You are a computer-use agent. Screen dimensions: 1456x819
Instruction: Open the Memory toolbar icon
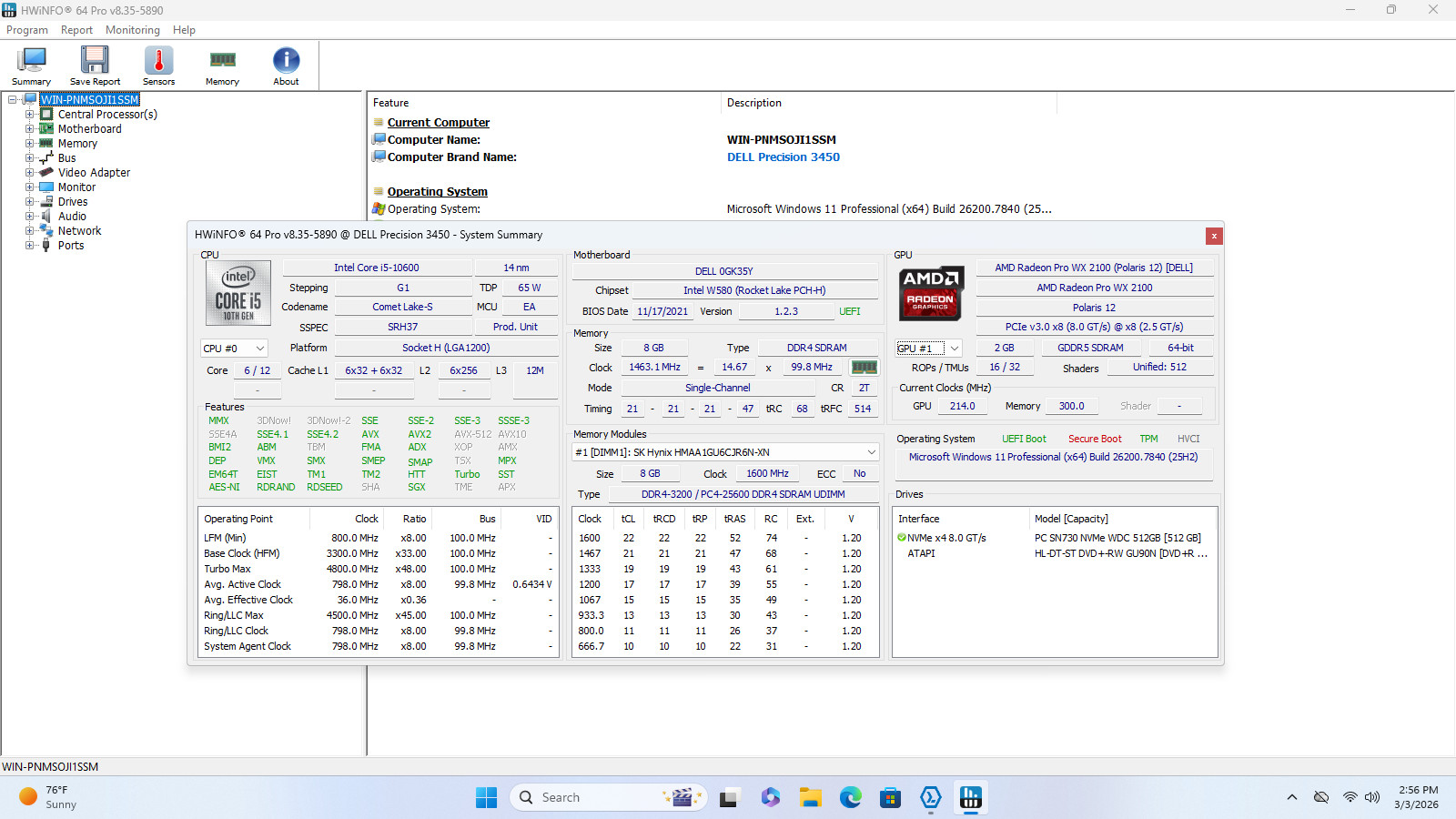pos(222,66)
